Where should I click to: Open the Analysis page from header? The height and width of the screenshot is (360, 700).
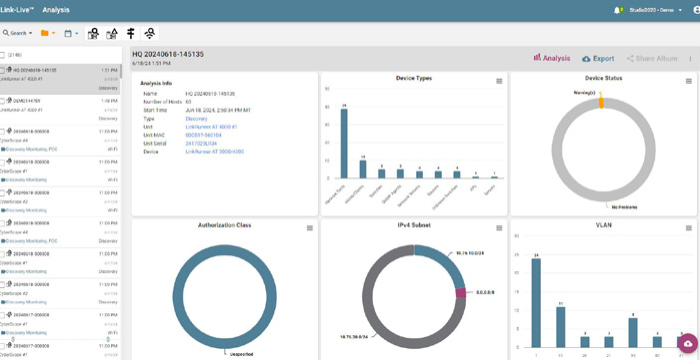click(56, 9)
